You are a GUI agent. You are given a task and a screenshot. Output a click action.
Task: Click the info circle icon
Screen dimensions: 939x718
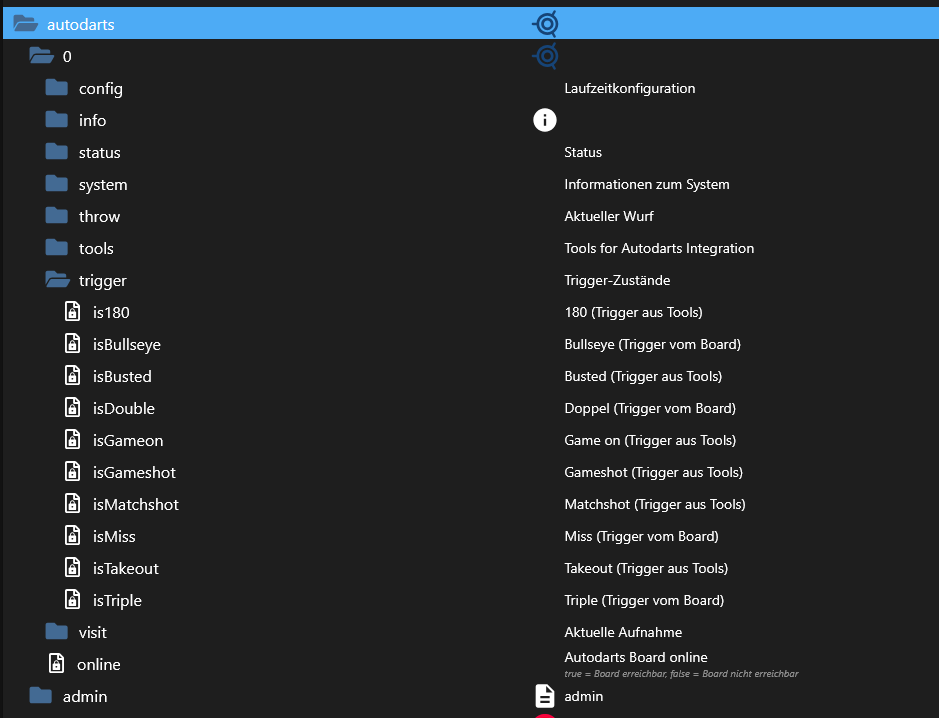[545, 120]
